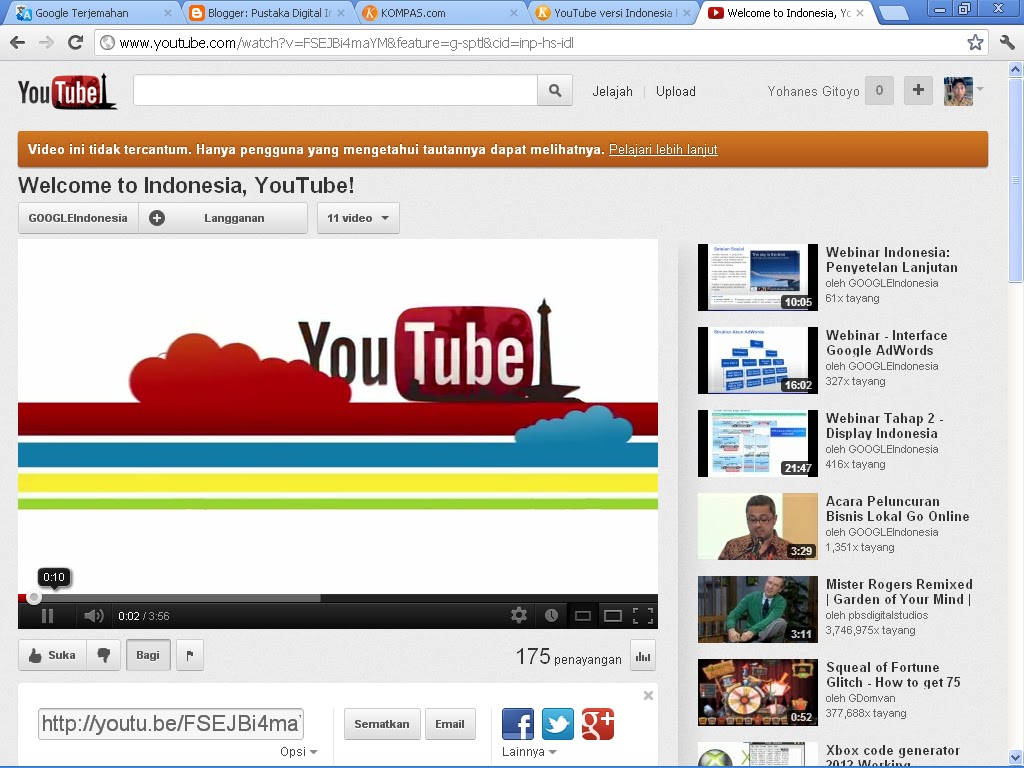Viewport: 1024px width, 768px height.
Task: Open Jelajah browse link
Action: pos(612,91)
